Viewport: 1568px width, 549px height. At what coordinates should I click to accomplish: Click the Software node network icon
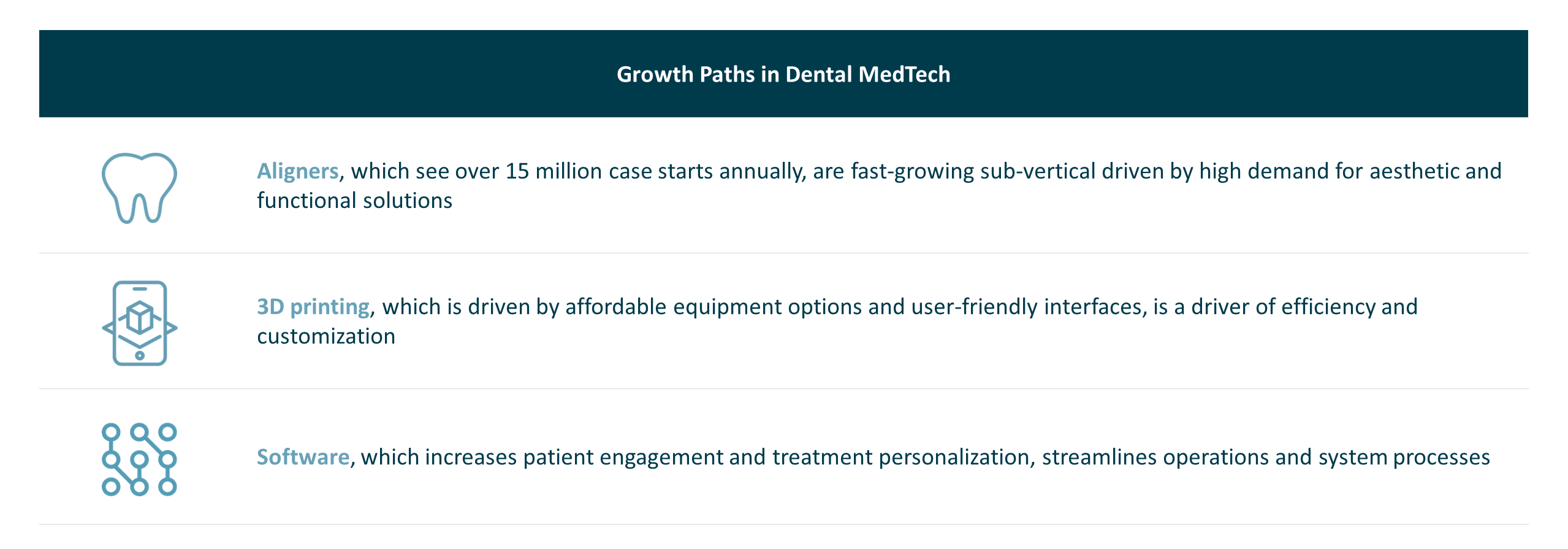click(x=139, y=459)
